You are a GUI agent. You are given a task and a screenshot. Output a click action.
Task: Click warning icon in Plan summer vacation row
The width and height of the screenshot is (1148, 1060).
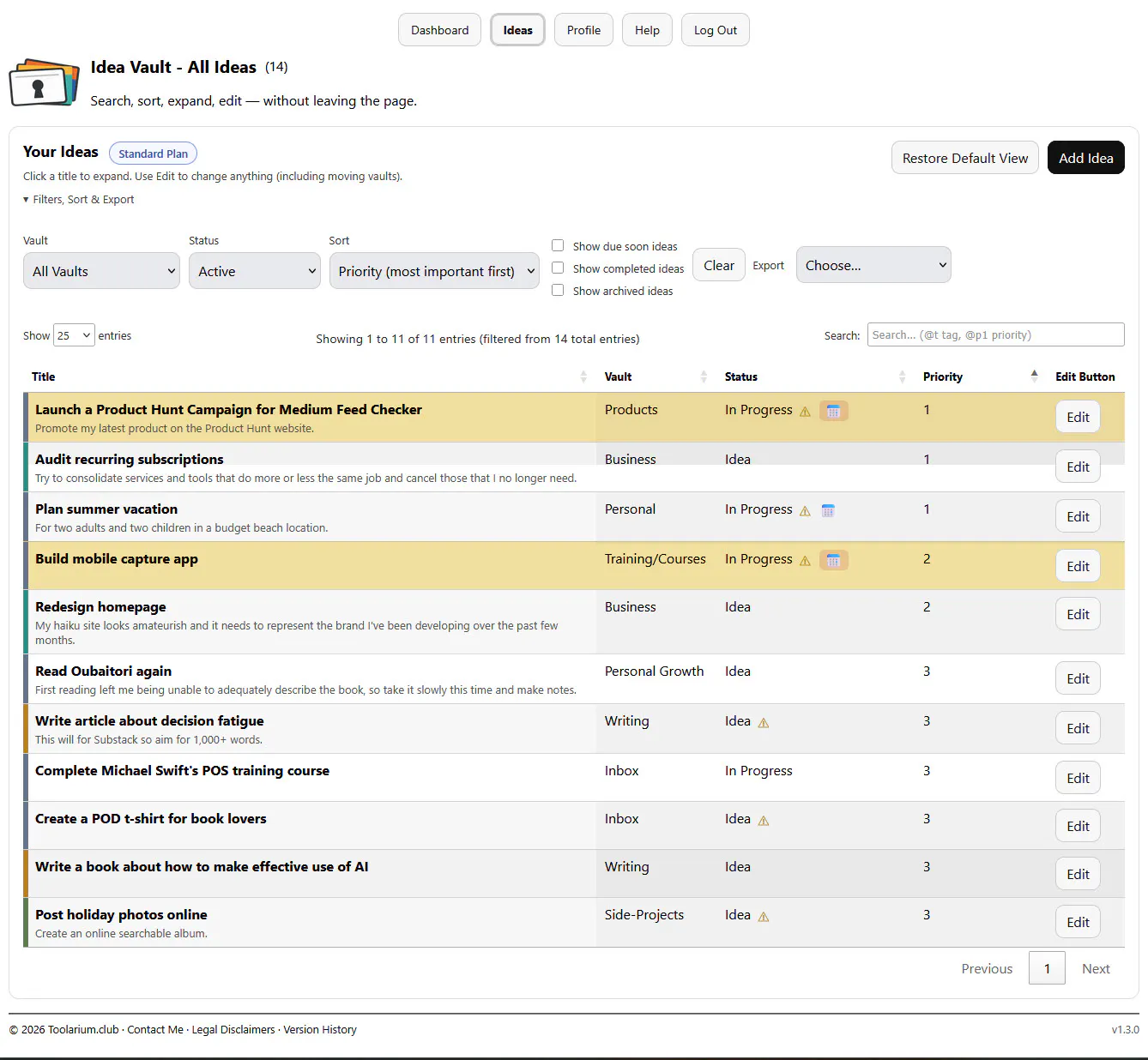(805, 511)
